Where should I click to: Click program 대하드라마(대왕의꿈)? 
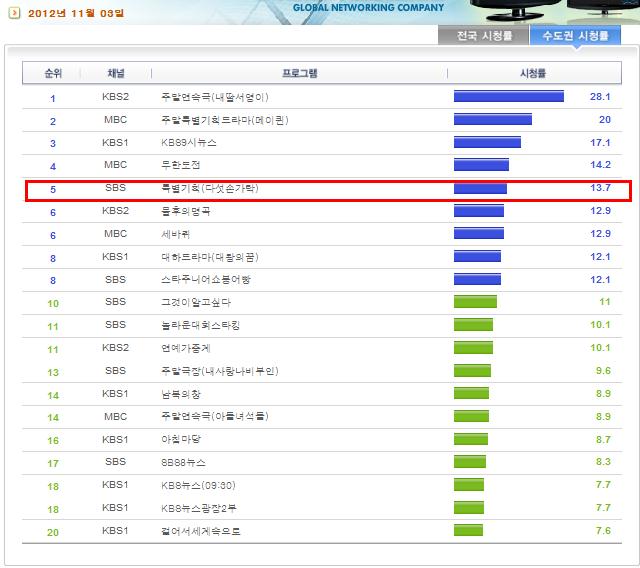click(210, 257)
